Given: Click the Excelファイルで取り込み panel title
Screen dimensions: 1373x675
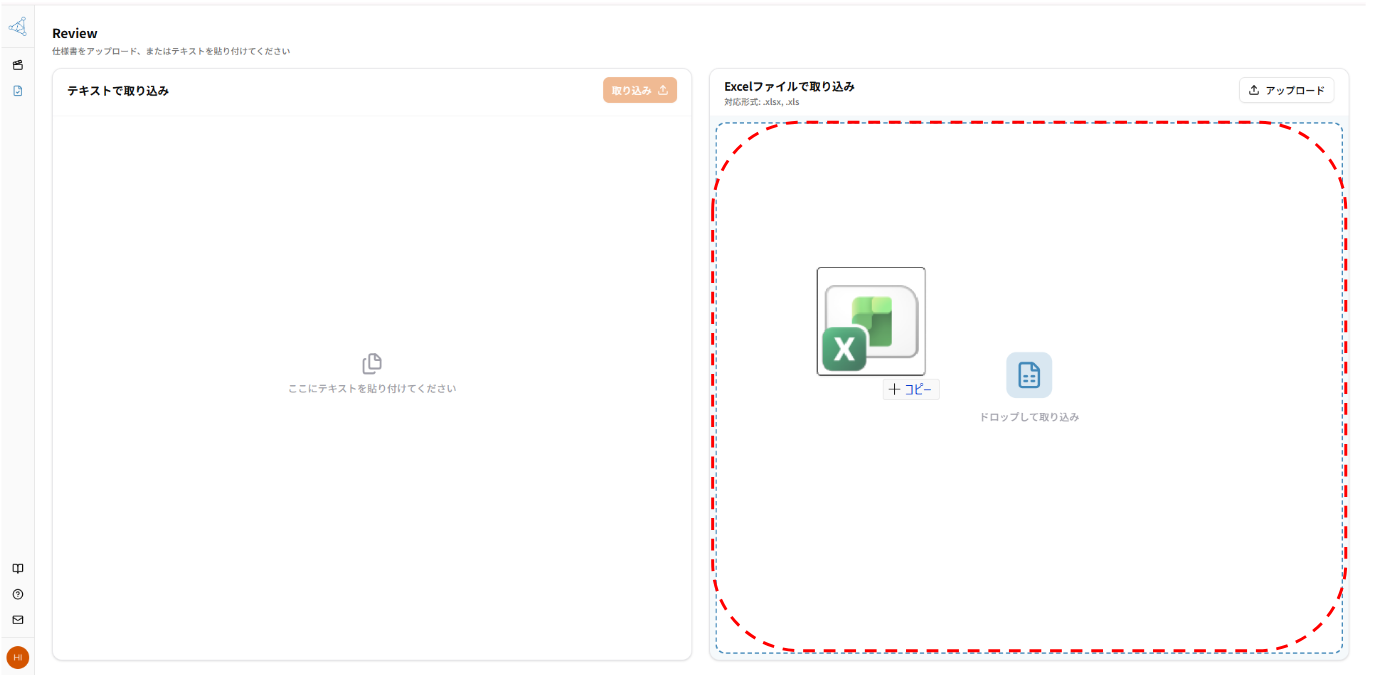Looking at the screenshot, I should coord(789,86).
